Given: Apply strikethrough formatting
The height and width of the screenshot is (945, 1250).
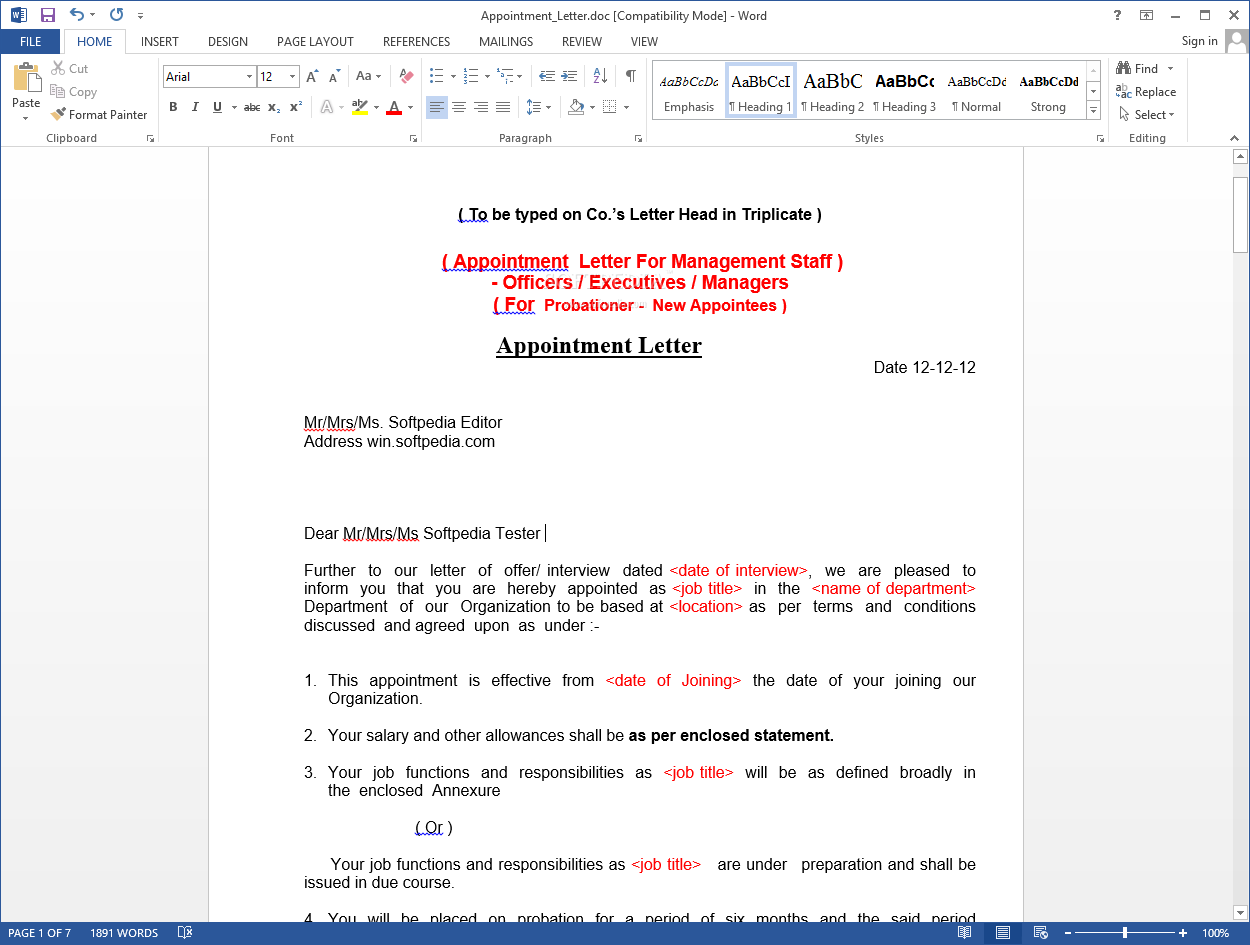Looking at the screenshot, I should coord(252,107).
